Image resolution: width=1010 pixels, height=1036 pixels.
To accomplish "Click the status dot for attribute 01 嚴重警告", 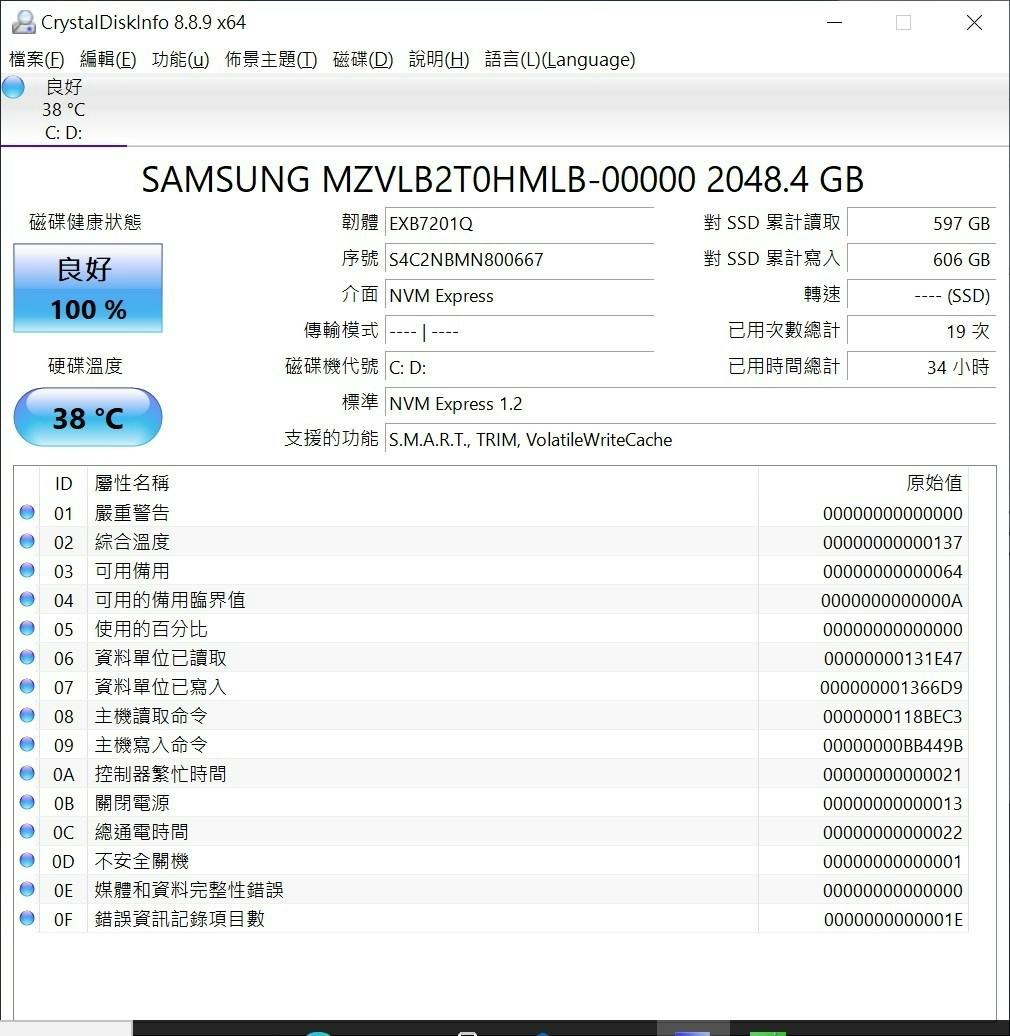I will [x=27, y=512].
